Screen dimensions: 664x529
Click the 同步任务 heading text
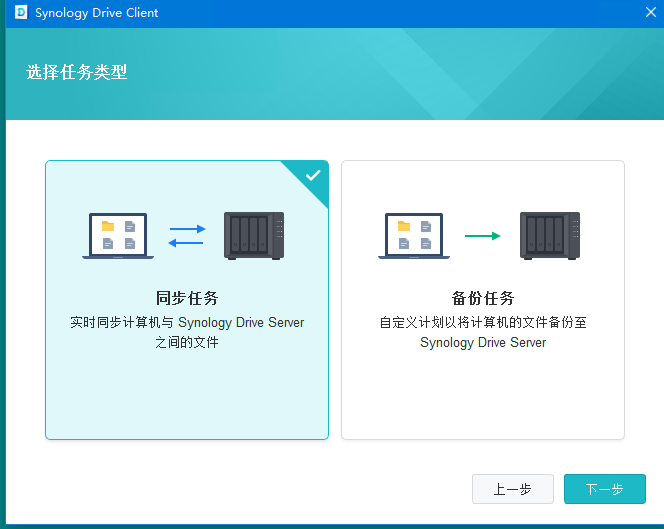tap(187, 298)
